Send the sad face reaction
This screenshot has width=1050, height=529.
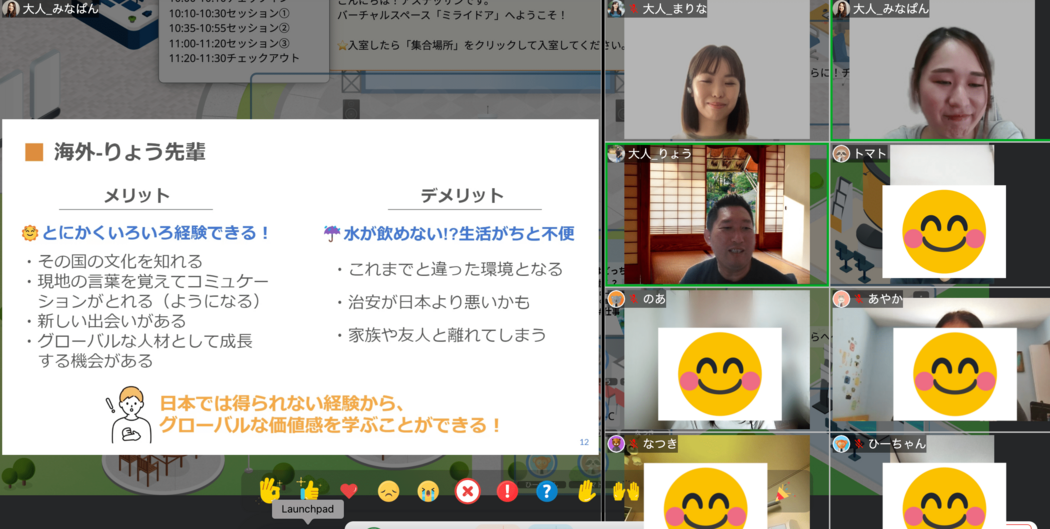pos(388,491)
